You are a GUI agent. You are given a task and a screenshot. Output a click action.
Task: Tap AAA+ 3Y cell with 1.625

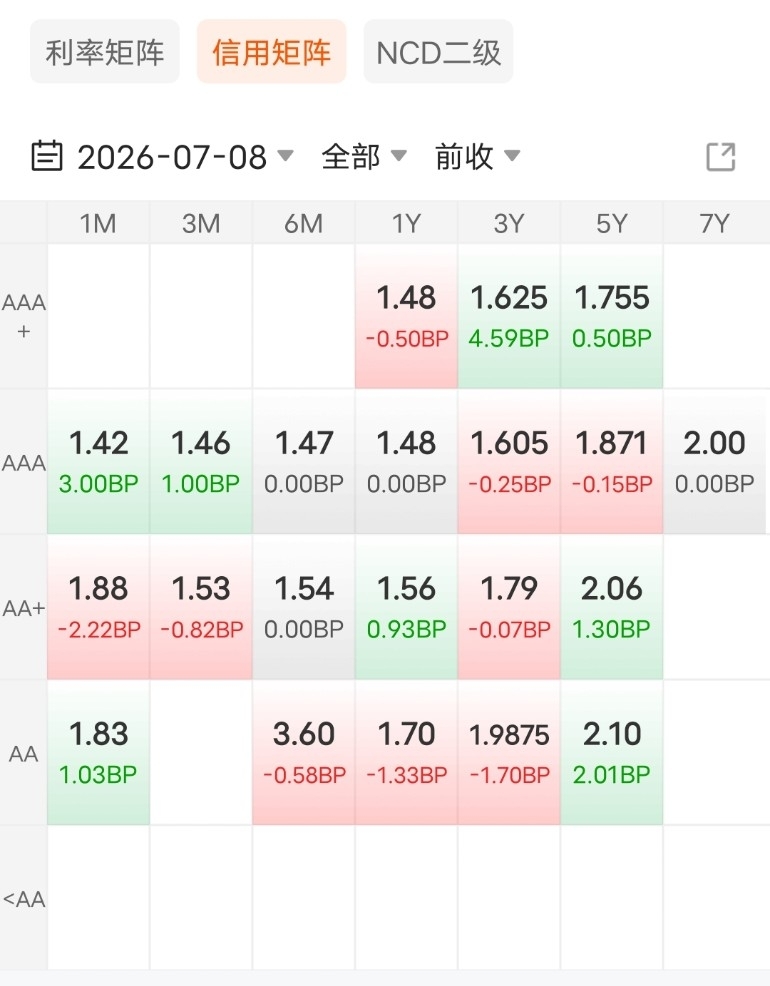click(509, 316)
